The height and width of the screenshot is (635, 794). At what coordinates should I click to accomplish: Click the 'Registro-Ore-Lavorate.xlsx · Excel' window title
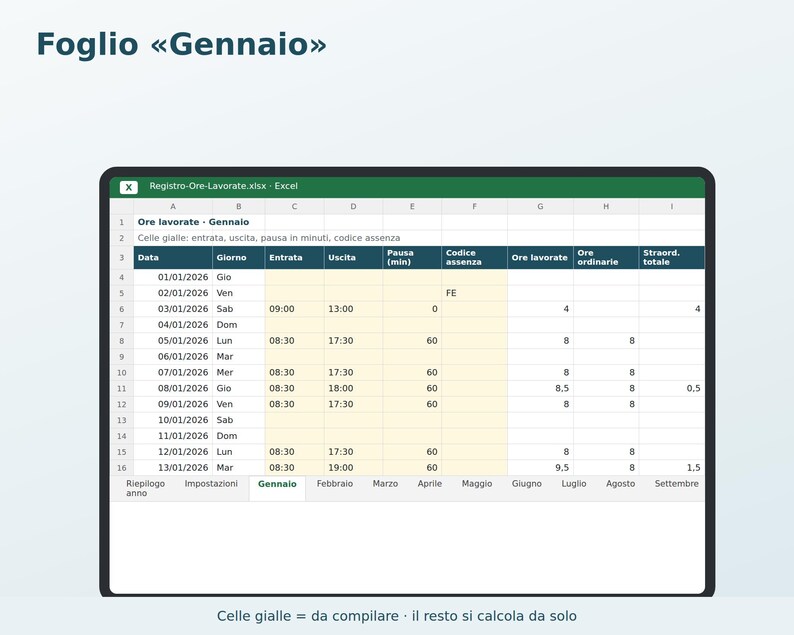click(x=223, y=186)
